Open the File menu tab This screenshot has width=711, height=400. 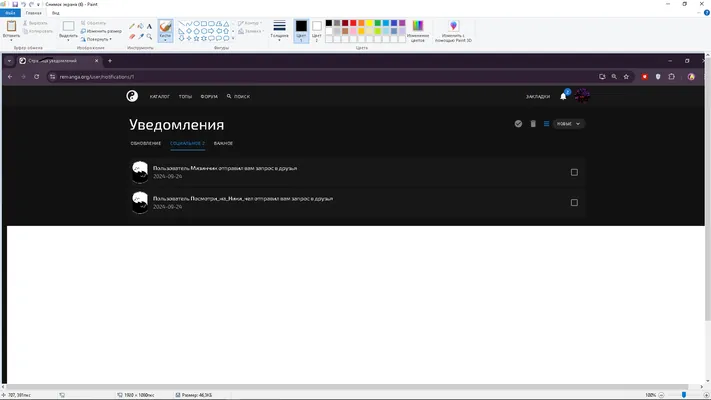[10, 13]
